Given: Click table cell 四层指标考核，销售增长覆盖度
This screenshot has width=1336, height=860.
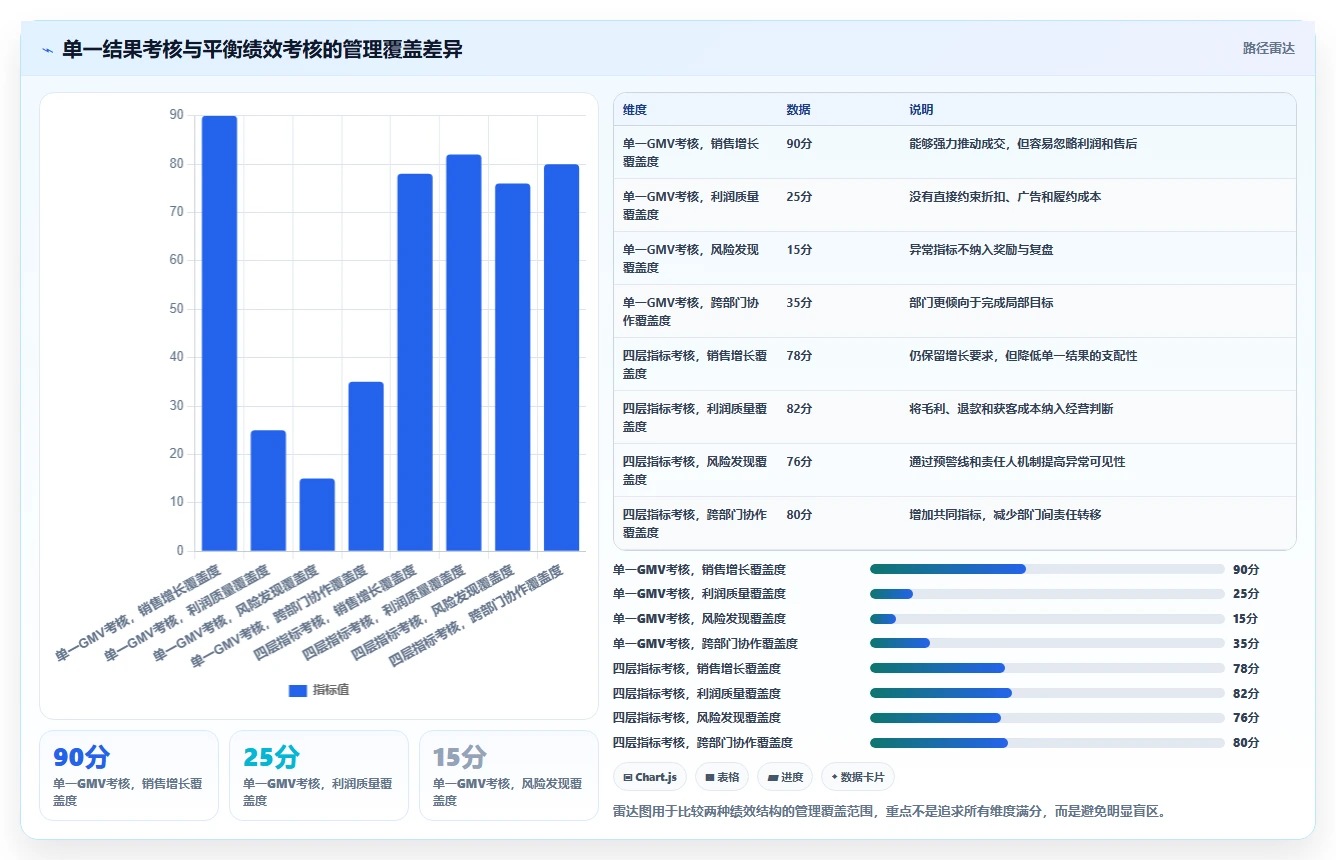Looking at the screenshot, I should [695, 364].
